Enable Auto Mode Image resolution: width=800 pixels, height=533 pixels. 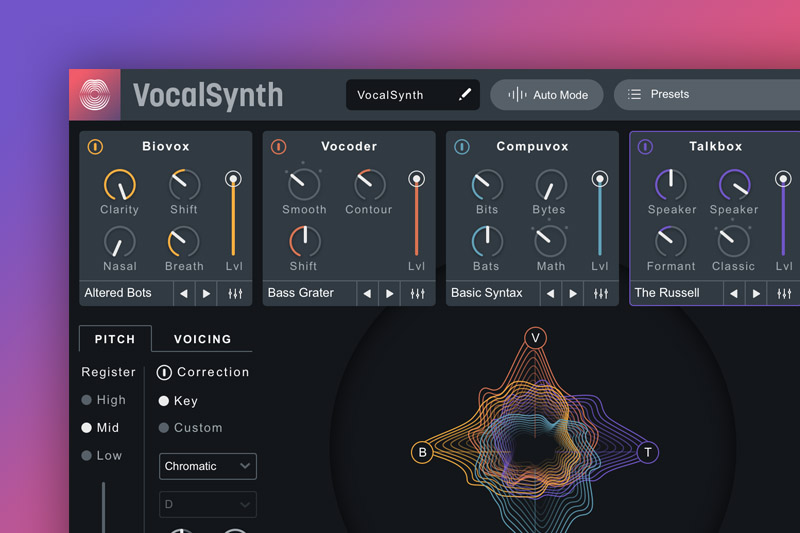(x=547, y=94)
